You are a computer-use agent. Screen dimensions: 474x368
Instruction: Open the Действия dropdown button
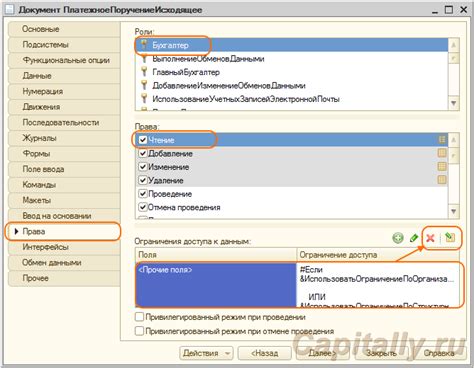pyautogui.click(x=206, y=353)
